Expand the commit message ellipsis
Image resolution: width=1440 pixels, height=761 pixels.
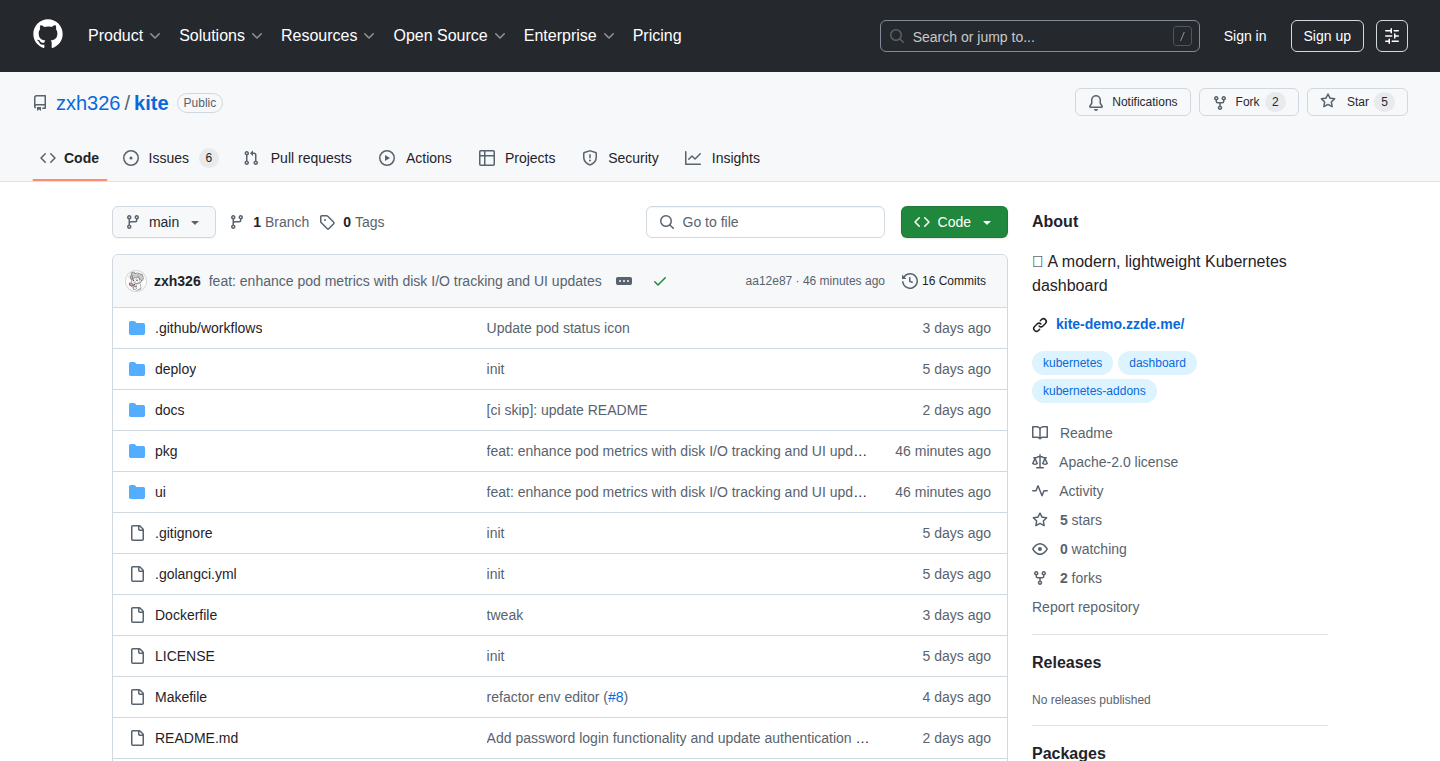624,281
